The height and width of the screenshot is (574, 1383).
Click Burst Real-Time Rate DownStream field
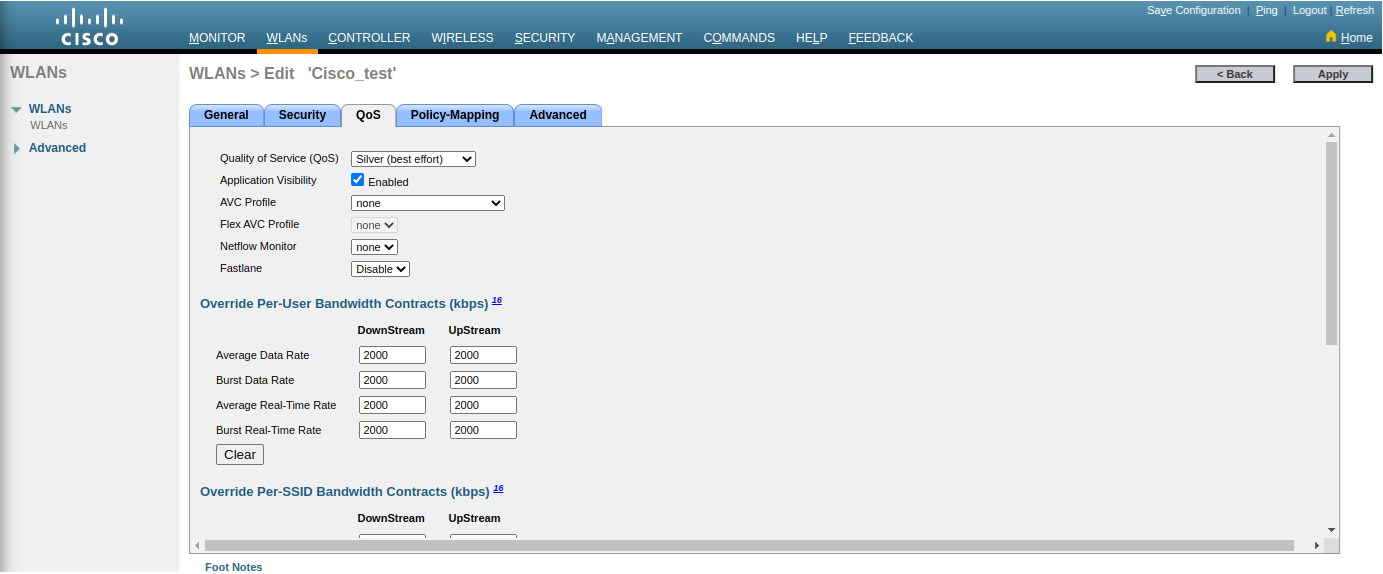tap(392, 430)
